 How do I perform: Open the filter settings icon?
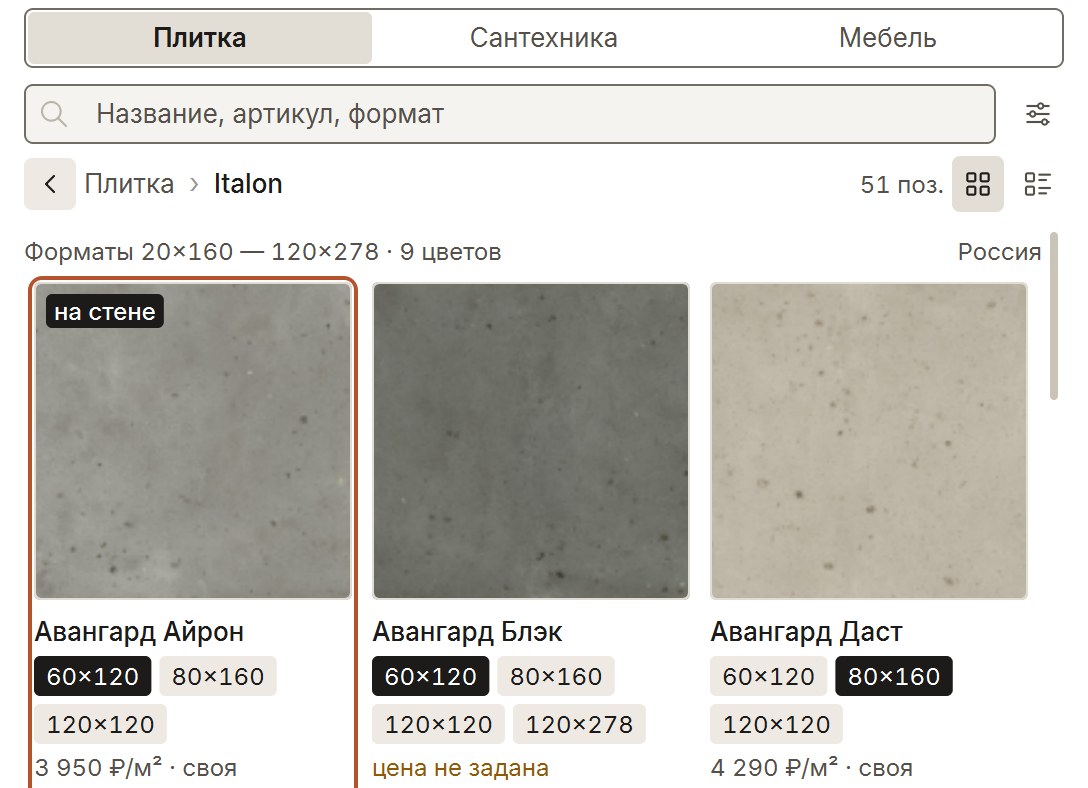coord(1037,114)
